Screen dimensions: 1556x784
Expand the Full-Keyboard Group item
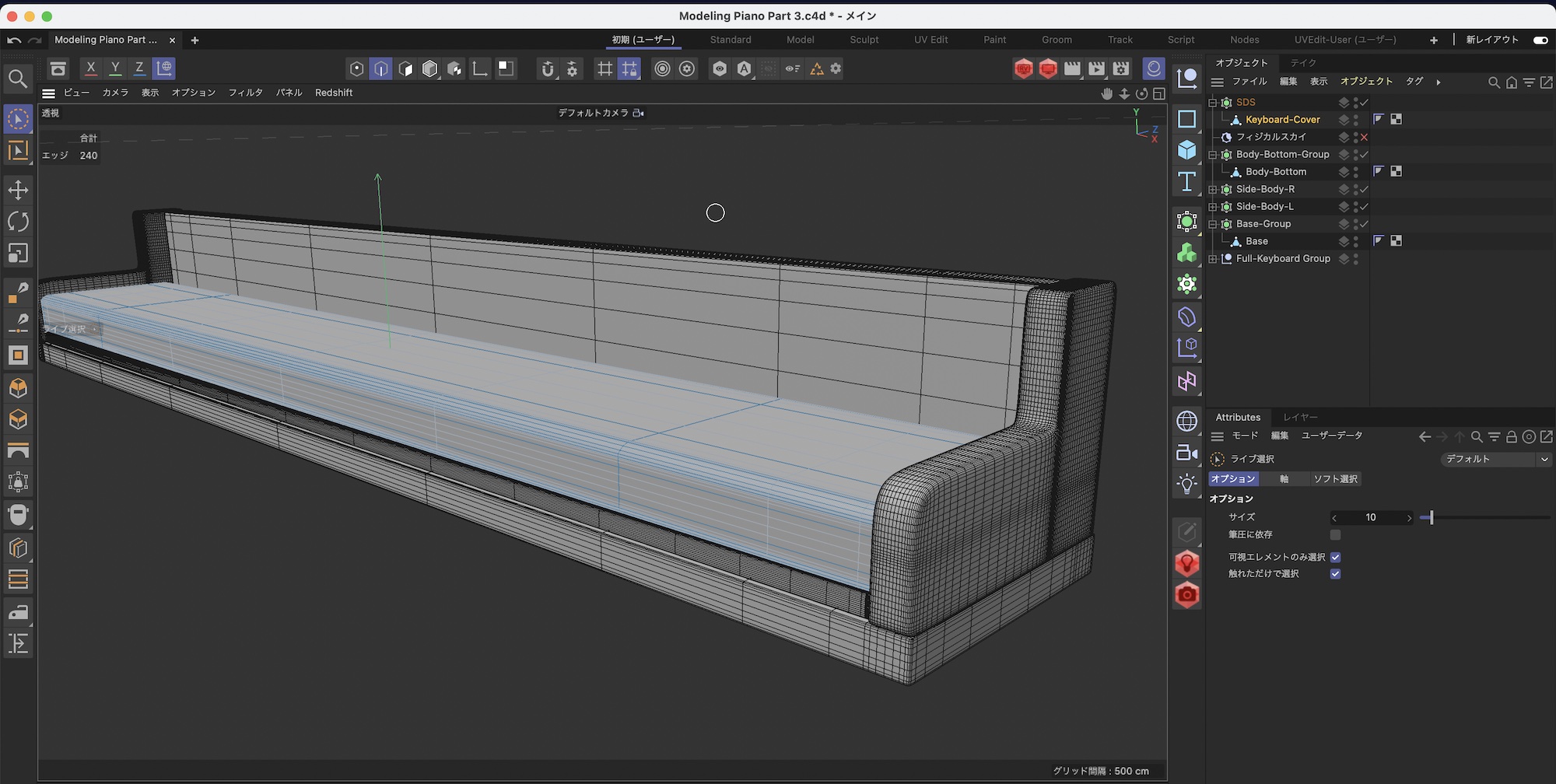pos(1212,259)
